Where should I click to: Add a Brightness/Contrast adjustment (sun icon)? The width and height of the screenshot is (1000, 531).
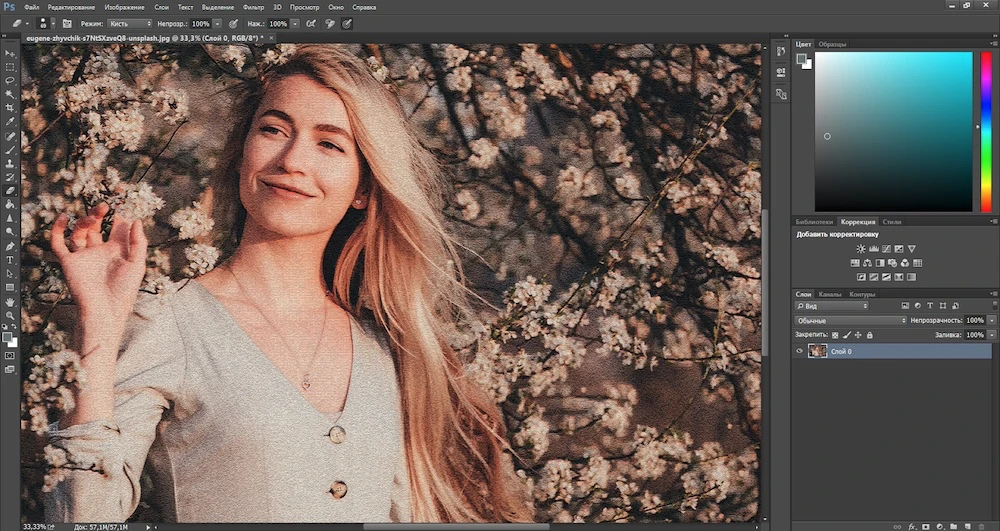(860, 248)
